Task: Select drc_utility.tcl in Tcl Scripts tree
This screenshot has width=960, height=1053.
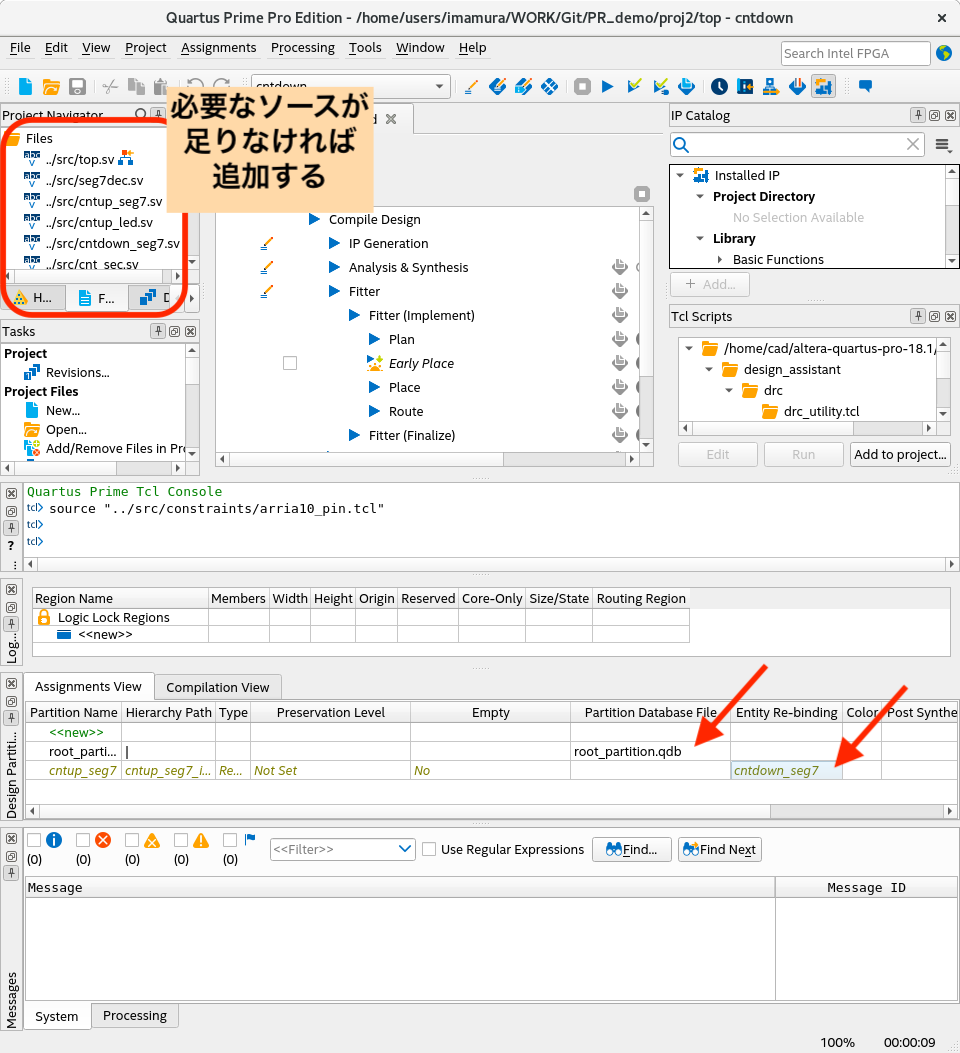Action: [x=821, y=411]
